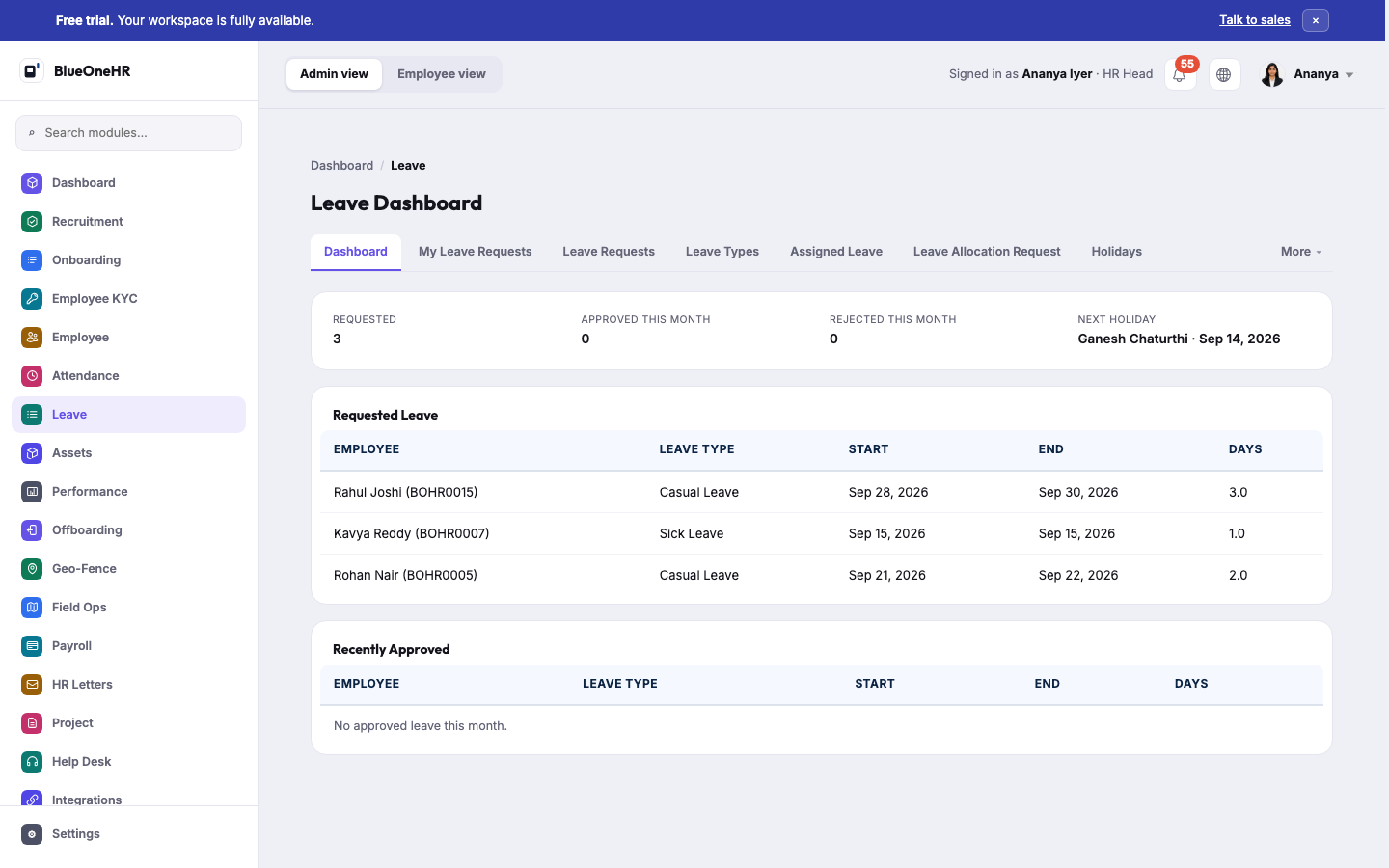
Task: Open the Dashboard module icon in sidebar
Action: point(32,183)
